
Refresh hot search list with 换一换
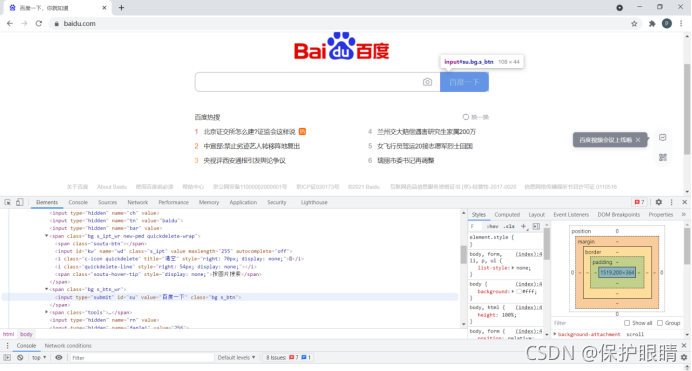[476, 117]
